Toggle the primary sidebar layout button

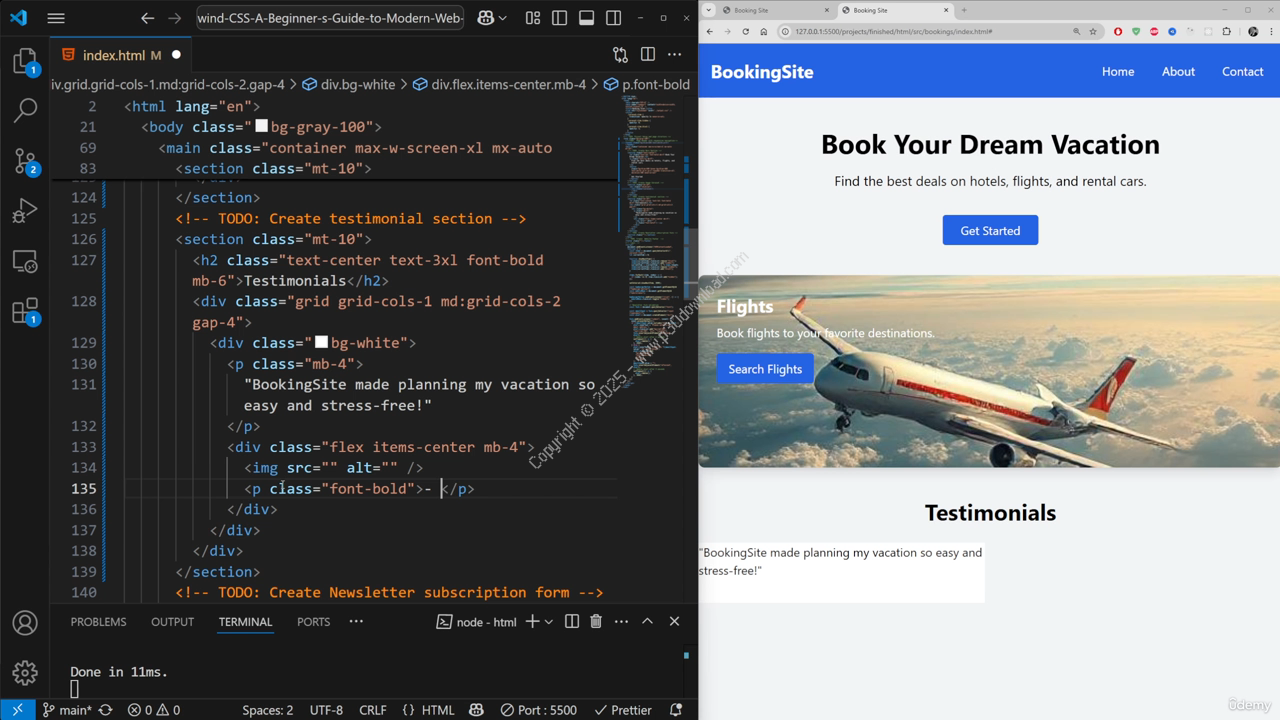tap(559, 18)
